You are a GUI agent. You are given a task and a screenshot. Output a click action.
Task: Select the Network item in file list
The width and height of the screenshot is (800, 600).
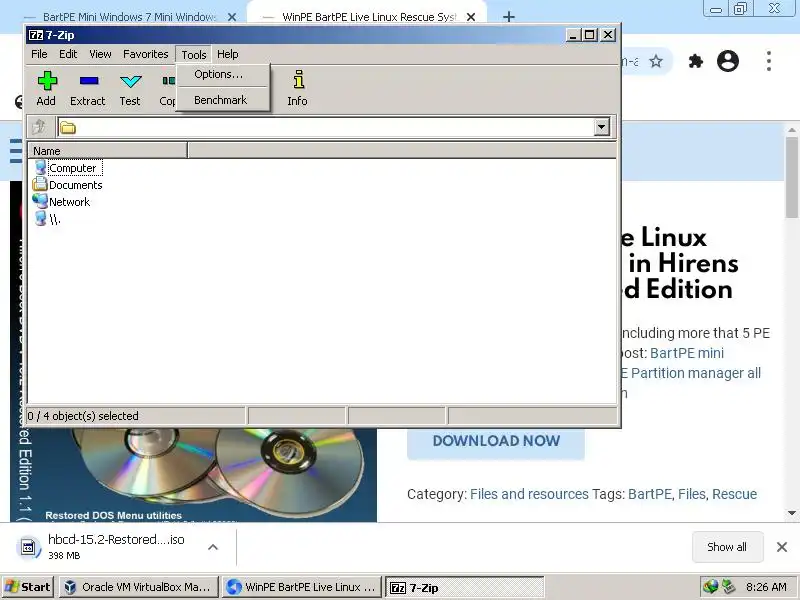tap(61, 202)
